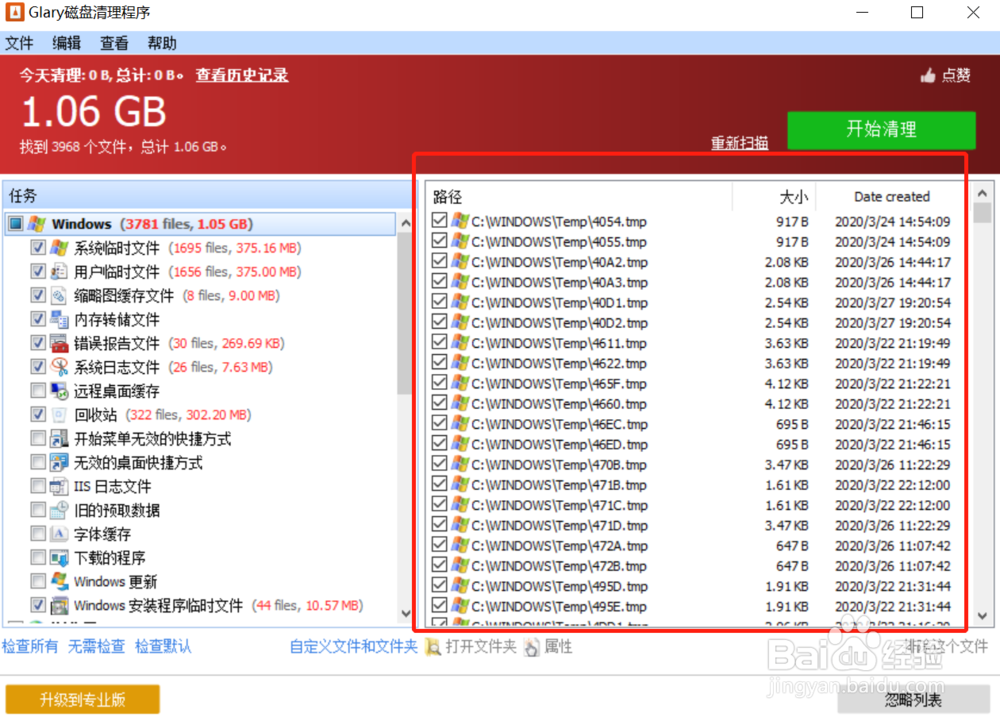
Task: Uncheck the 系统临时文件 checkbox
Action: tap(38, 247)
